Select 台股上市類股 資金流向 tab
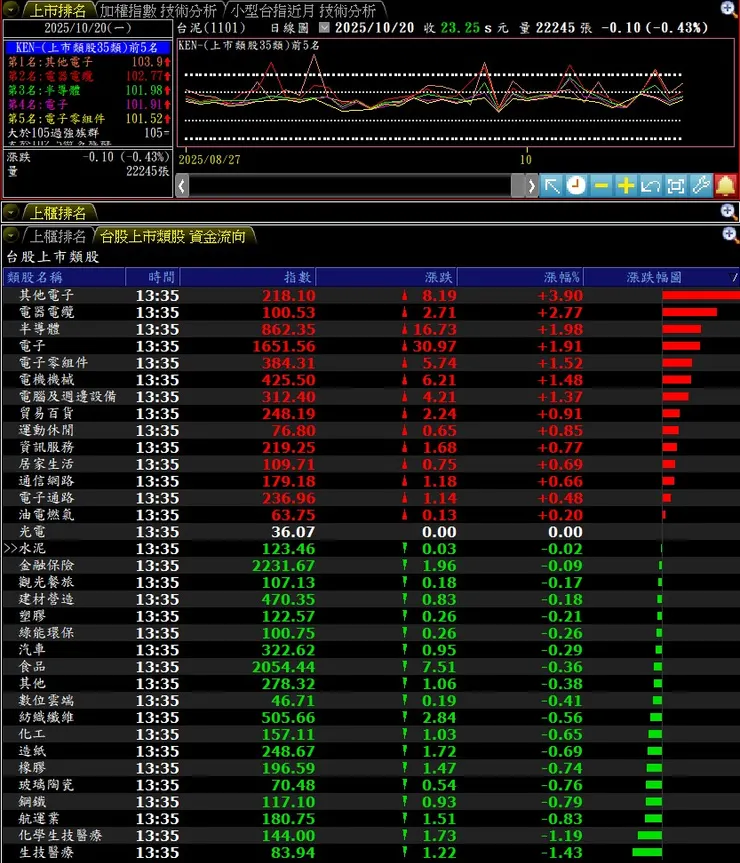 [x=173, y=236]
